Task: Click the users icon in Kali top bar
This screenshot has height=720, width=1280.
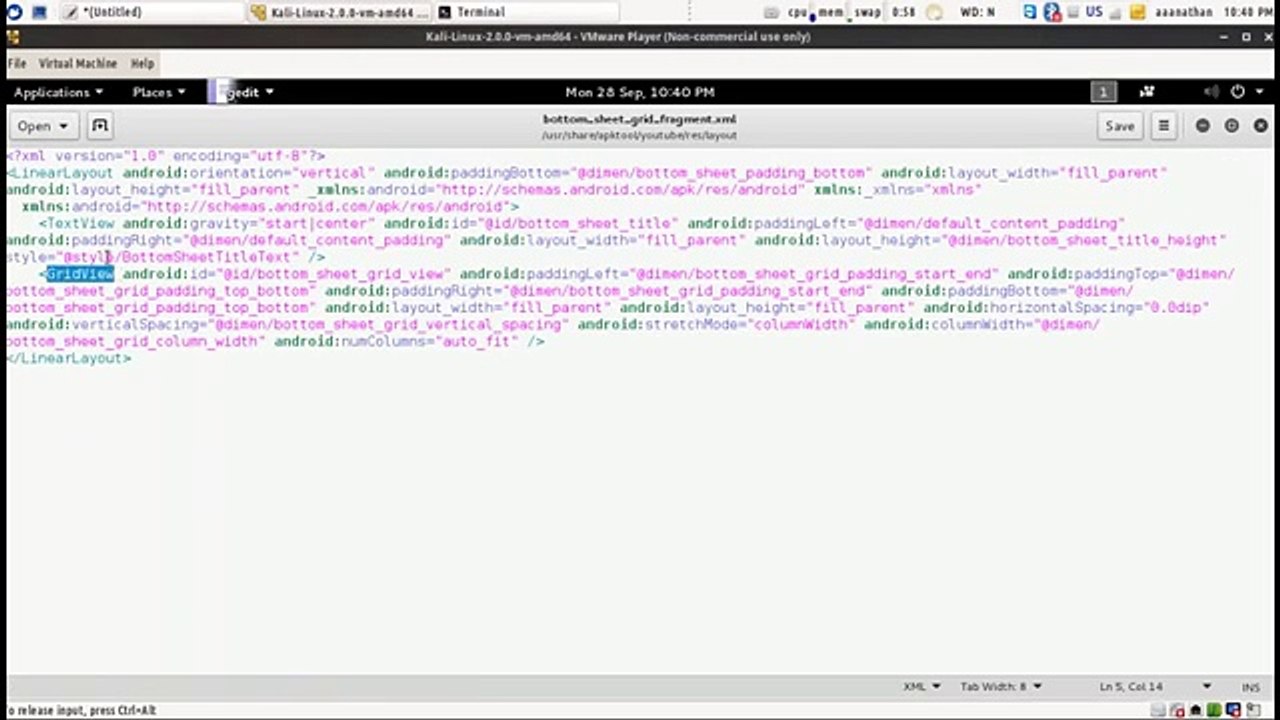Action: tap(1147, 92)
